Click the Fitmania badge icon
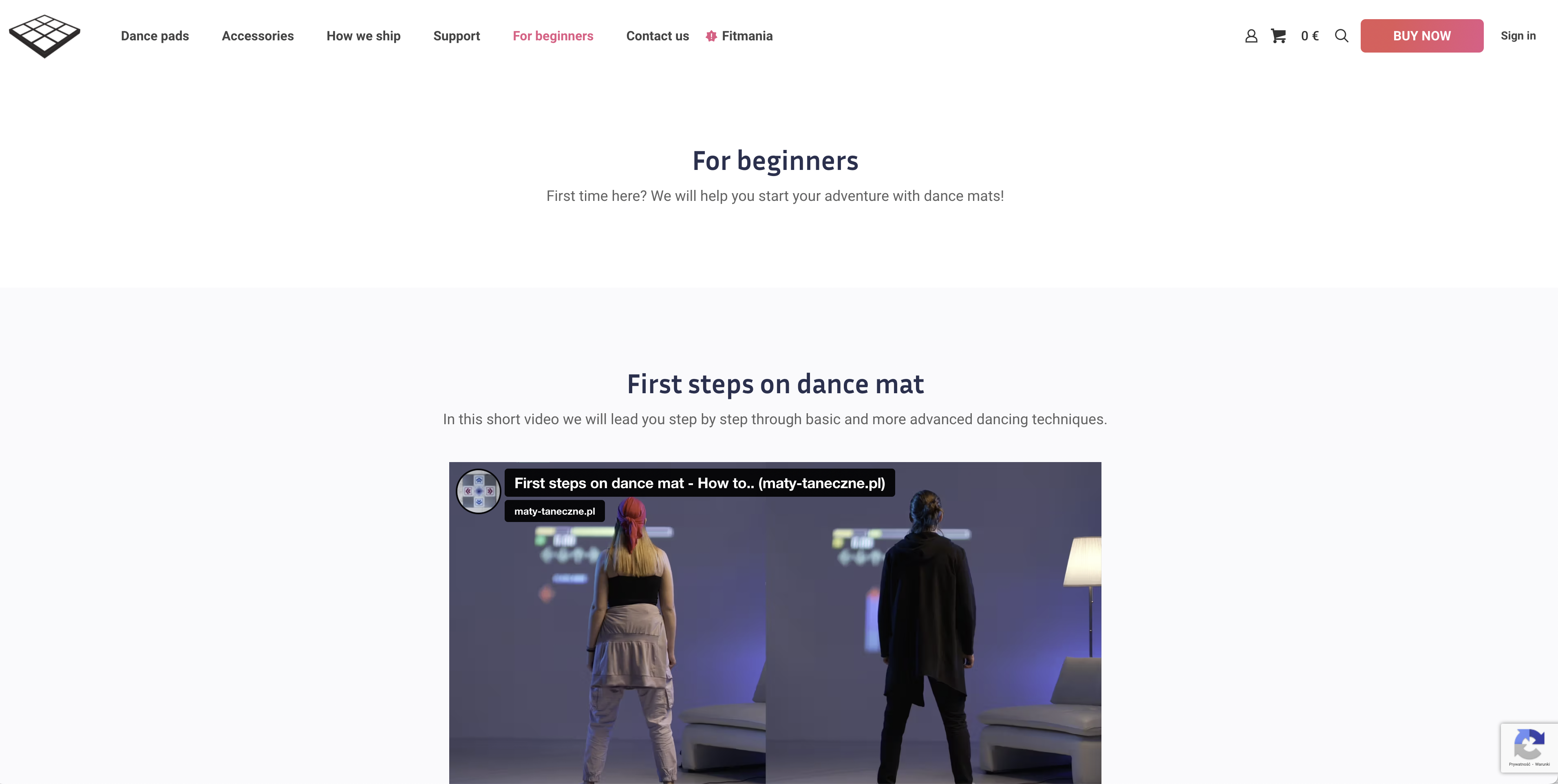 (x=711, y=36)
